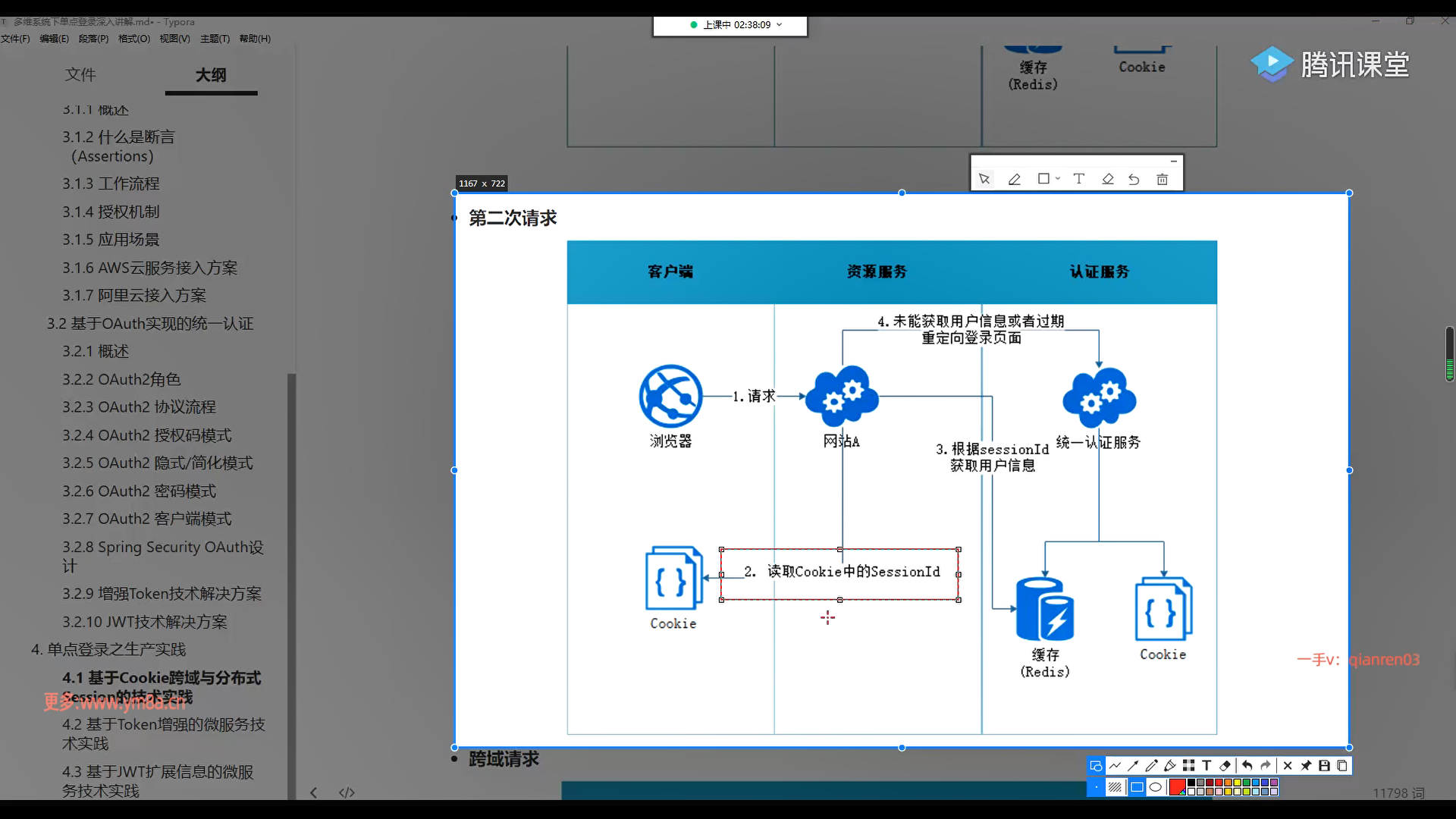
Task: Toggle the ellipse shape option
Action: click(x=1156, y=787)
